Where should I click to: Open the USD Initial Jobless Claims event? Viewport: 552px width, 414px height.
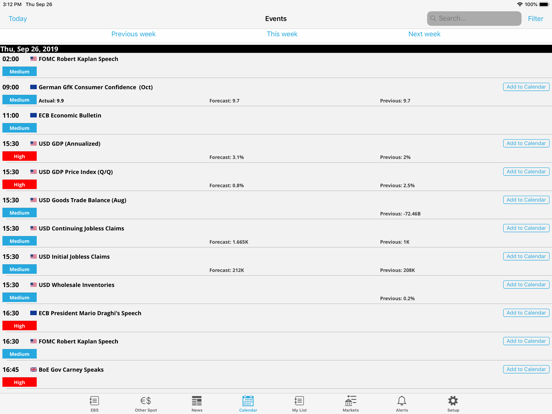pyautogui.click(x=276, y=263)
